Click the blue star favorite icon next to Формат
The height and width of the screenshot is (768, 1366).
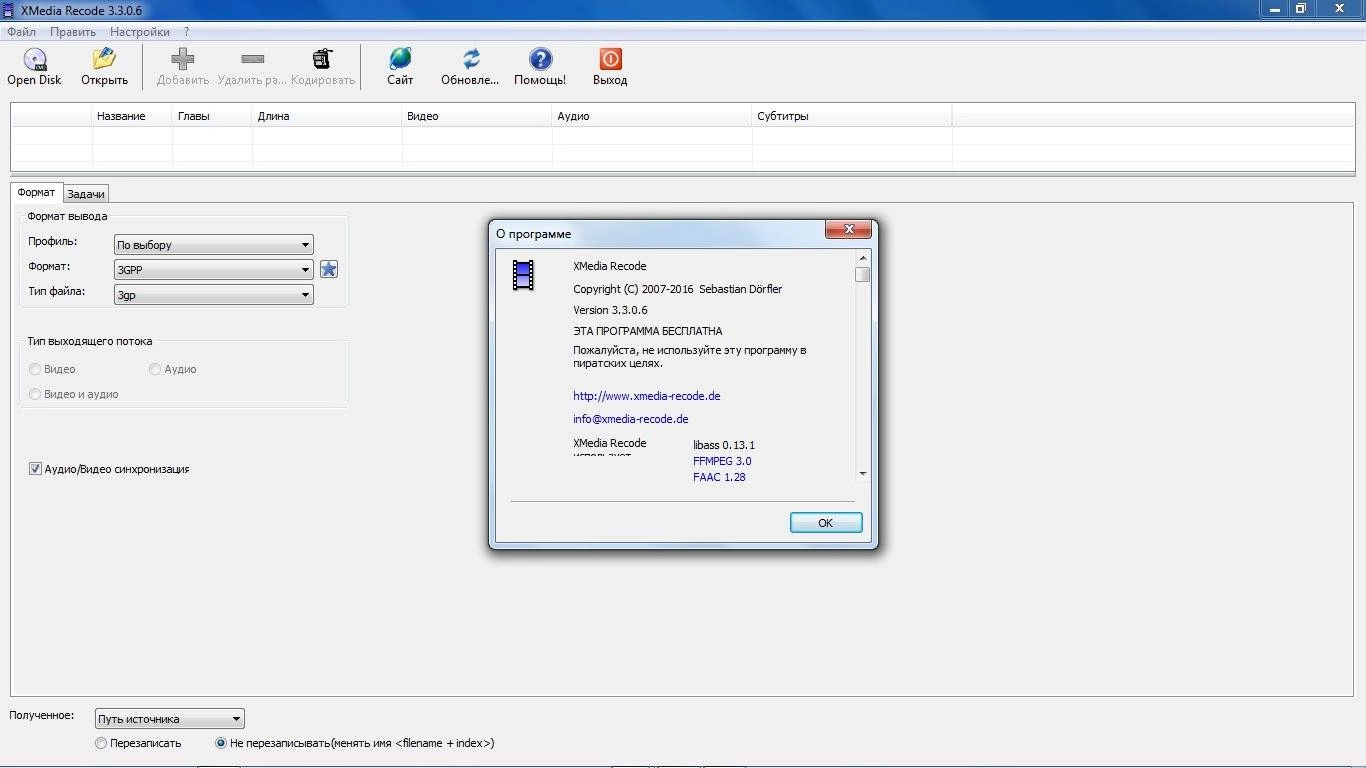coord(329,269)
